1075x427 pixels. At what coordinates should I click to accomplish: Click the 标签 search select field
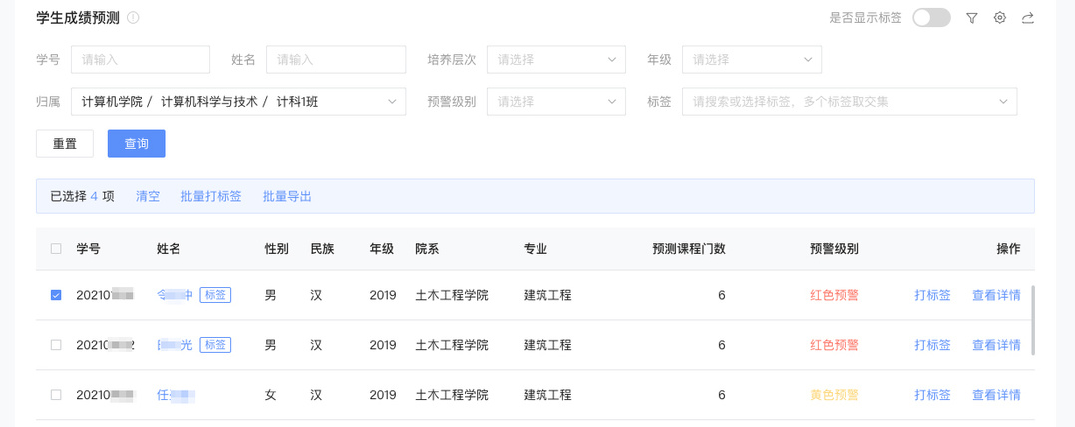849,102
